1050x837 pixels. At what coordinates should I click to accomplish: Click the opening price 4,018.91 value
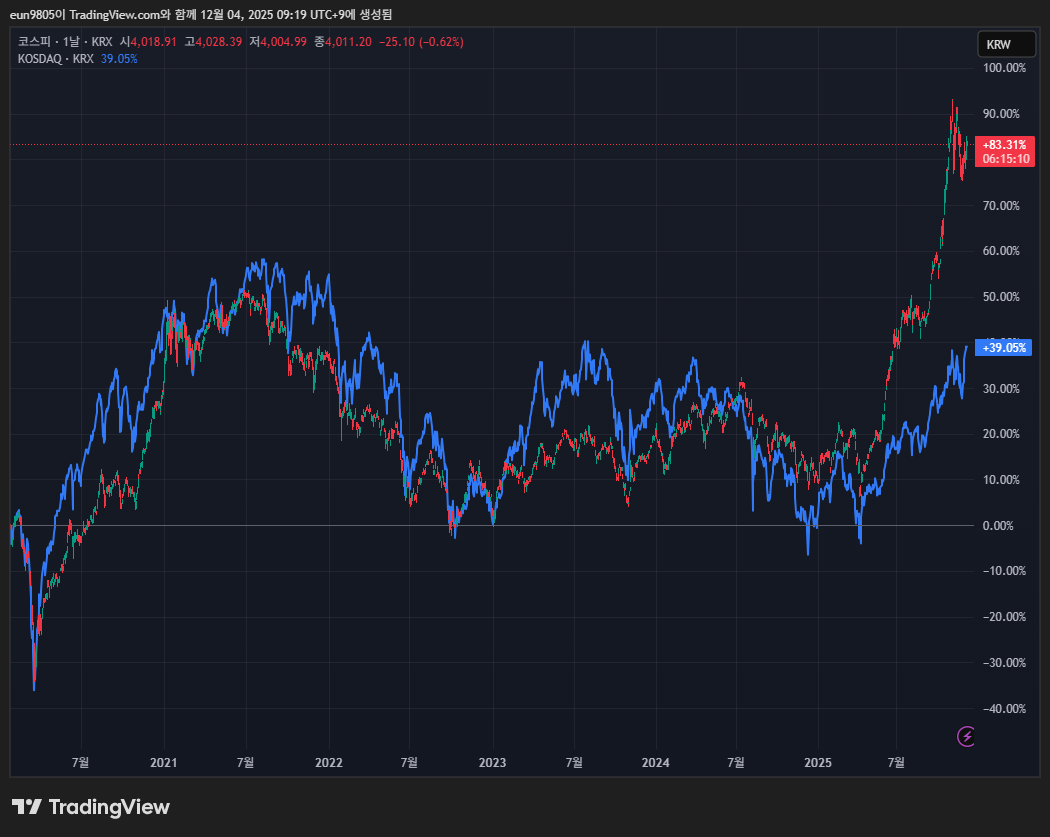153,42
